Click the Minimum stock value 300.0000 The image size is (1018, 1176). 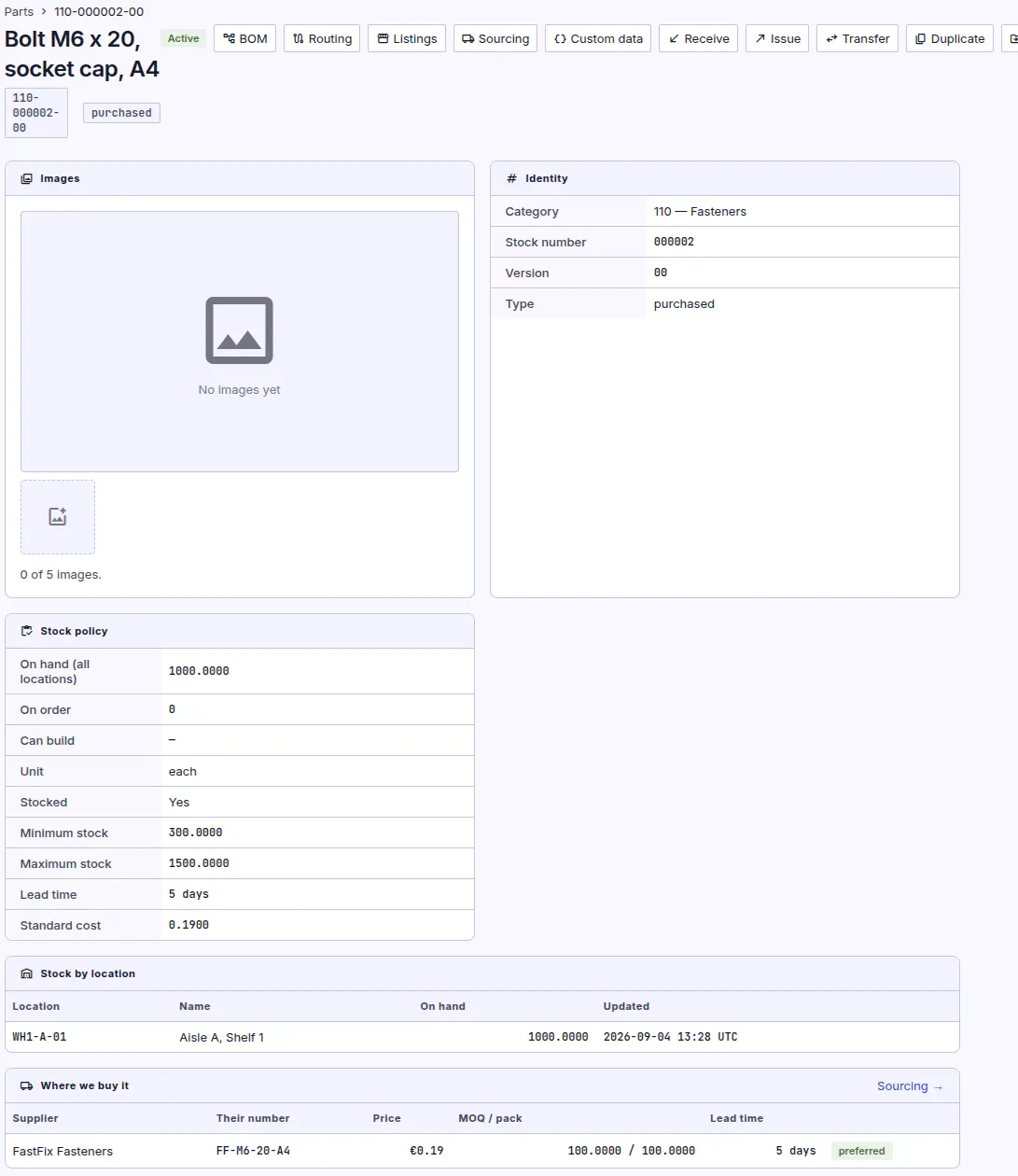coord(195,833)
